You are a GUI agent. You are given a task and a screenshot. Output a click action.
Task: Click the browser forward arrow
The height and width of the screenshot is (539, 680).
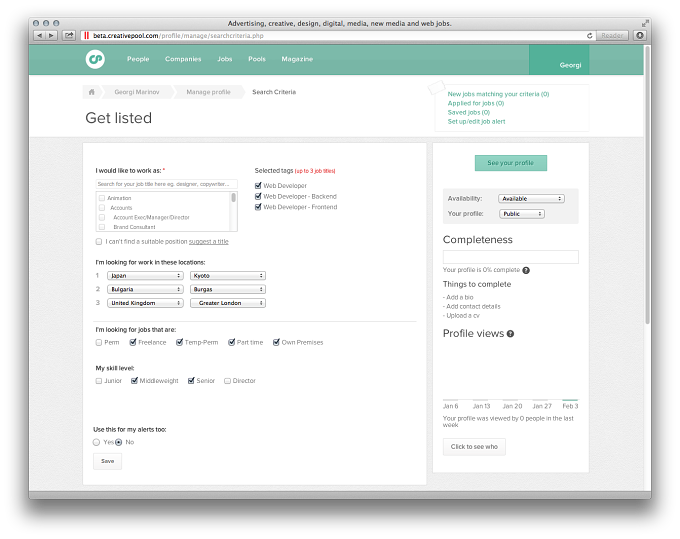coord(51,36)
